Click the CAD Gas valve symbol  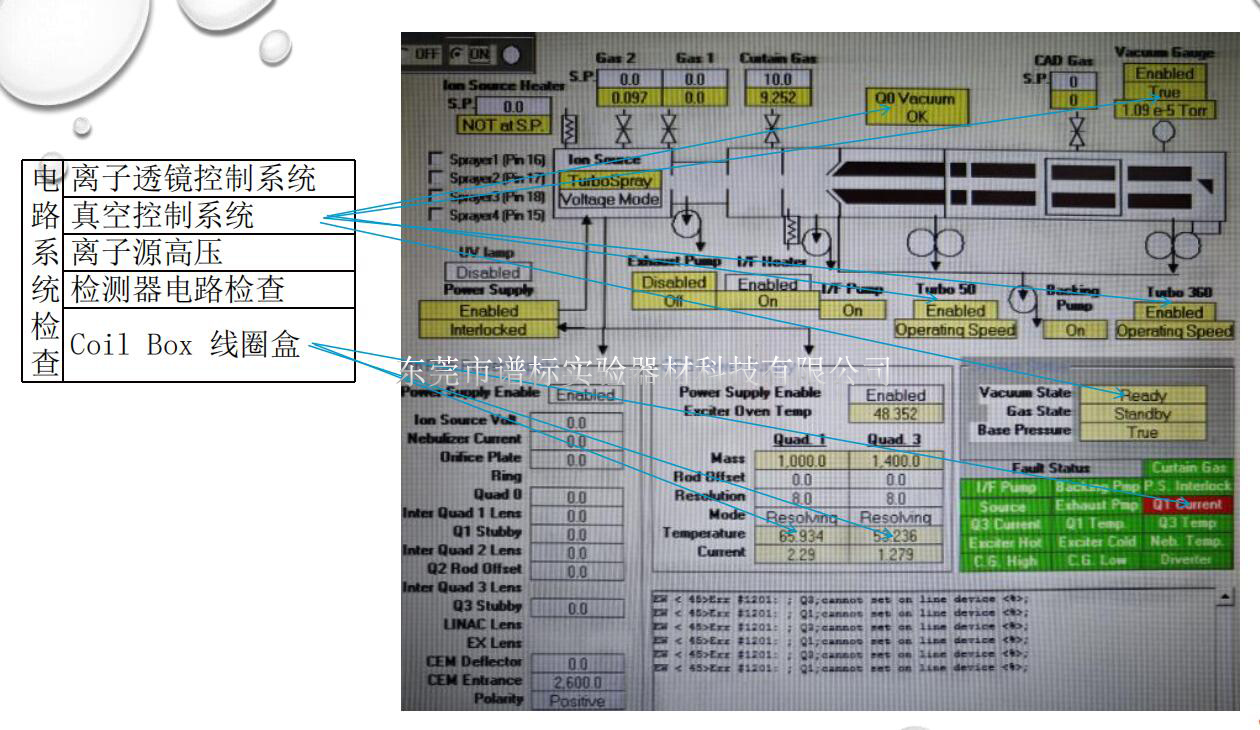click(1076, 130)
